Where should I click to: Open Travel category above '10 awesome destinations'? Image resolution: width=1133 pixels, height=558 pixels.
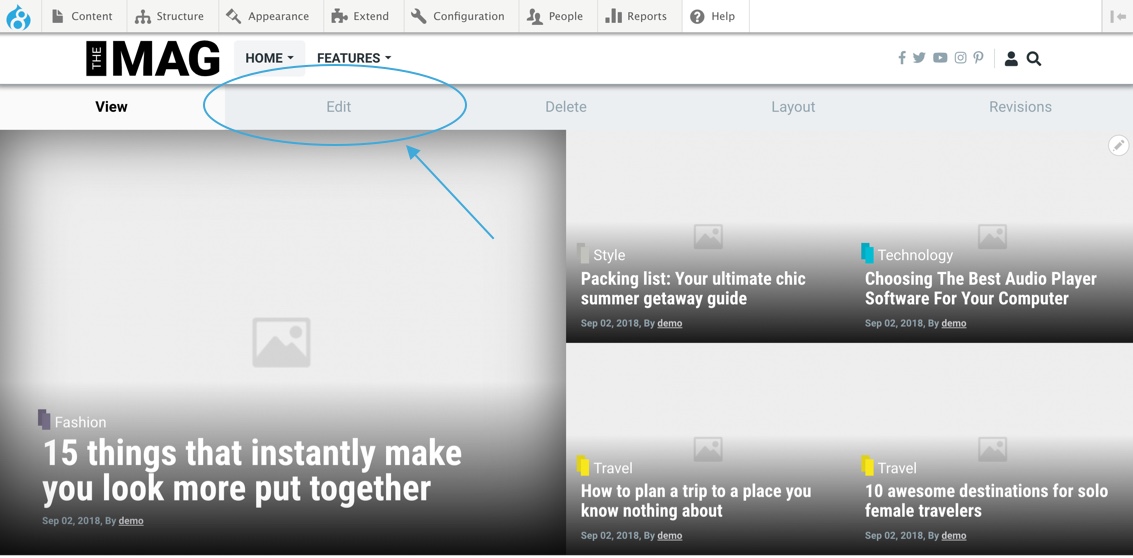(897, 468)
